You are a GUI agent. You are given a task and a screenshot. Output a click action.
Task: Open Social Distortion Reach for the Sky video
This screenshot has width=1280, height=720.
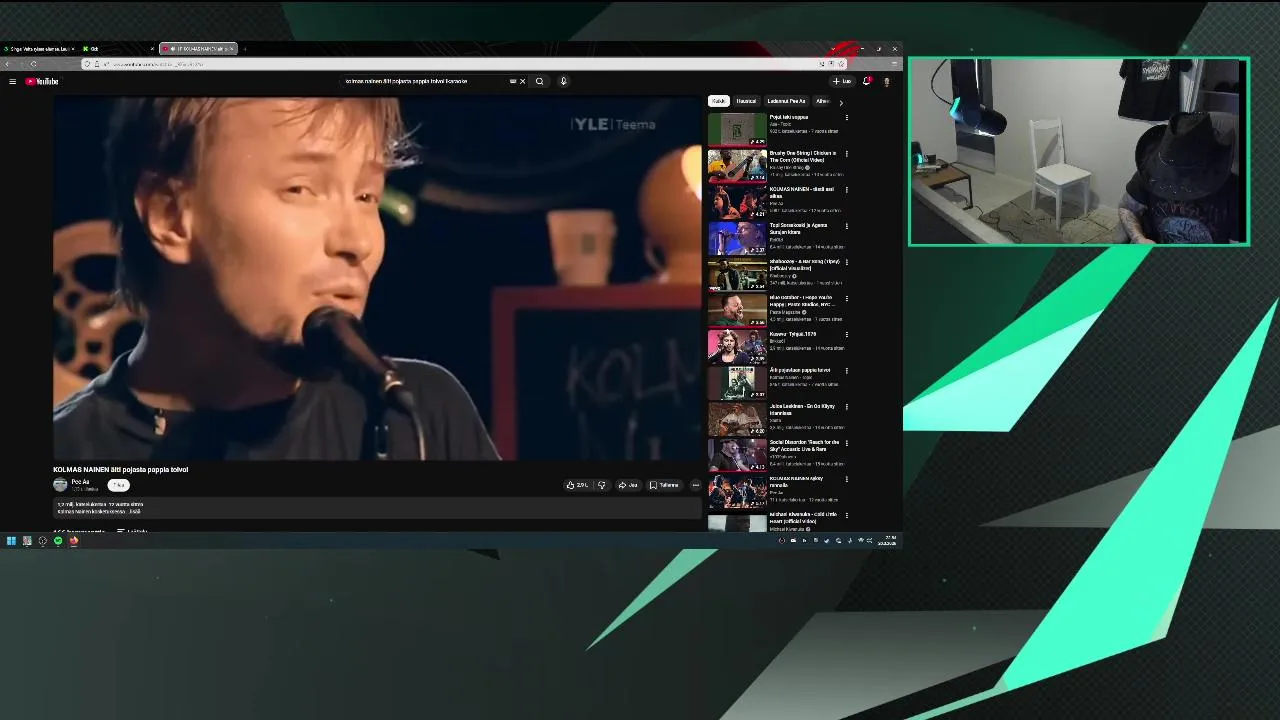737,454
